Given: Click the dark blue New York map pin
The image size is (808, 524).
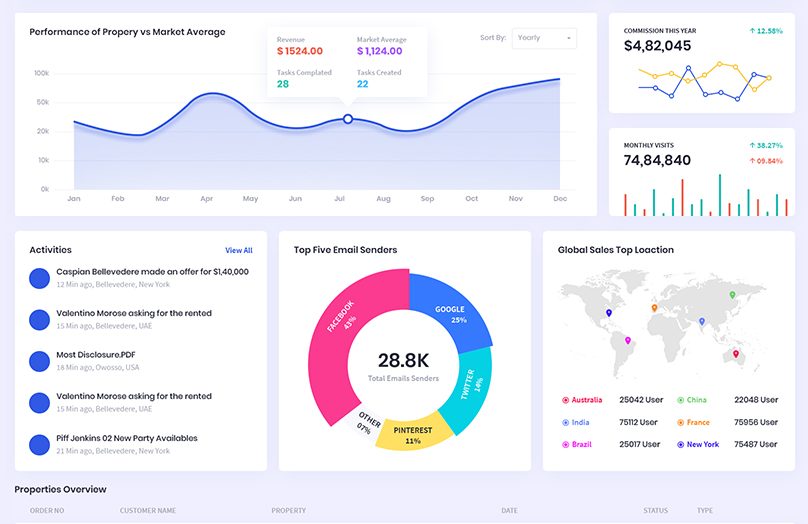Looking at the screenshot, I should click(609, 313).
